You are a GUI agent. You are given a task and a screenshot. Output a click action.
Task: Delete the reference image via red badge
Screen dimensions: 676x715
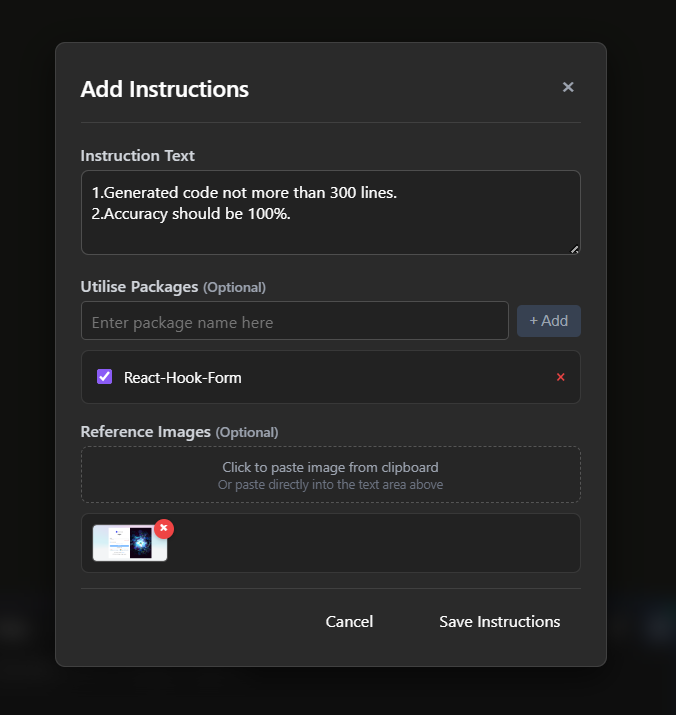(x=164, y=528)
